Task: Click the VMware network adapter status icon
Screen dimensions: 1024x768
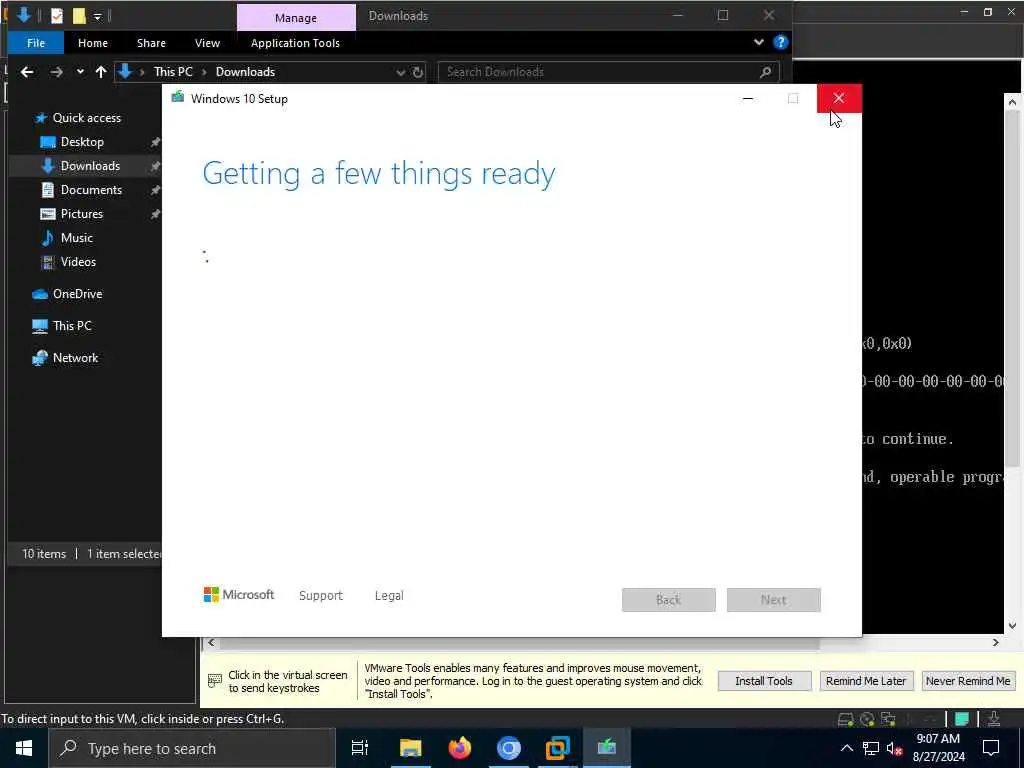Action: (x=888, y=720)
